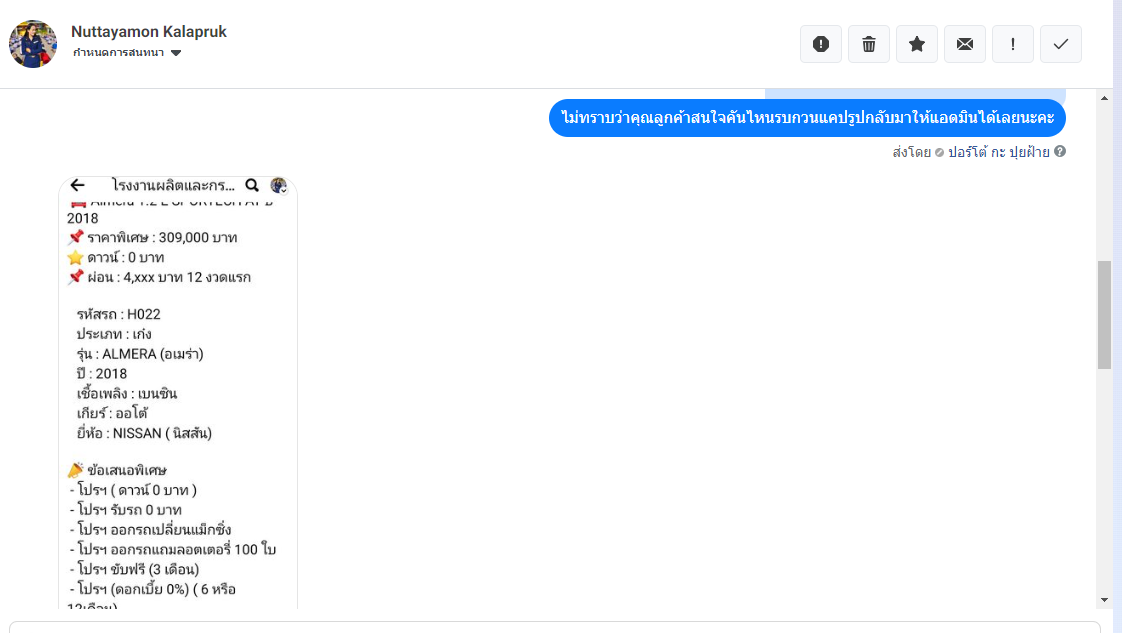Click the question mark help icon
This screenshot has height=633, width=1122.
click(x=1060, y=152)
